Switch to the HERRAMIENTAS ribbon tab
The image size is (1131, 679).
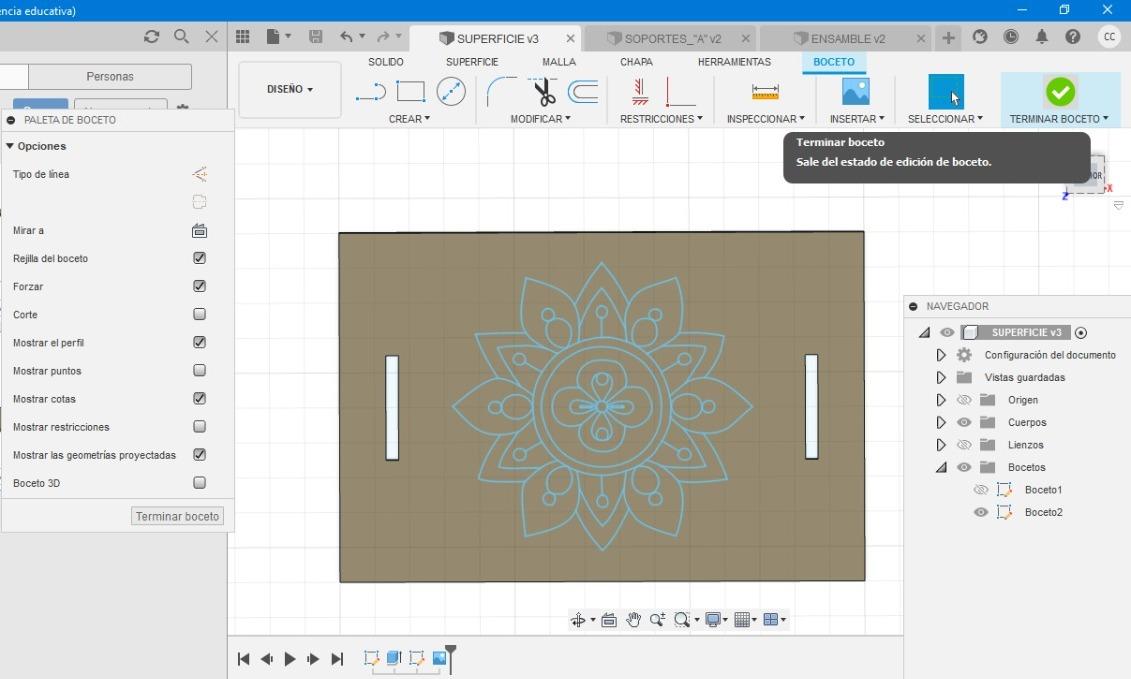(x=734, y=62)
